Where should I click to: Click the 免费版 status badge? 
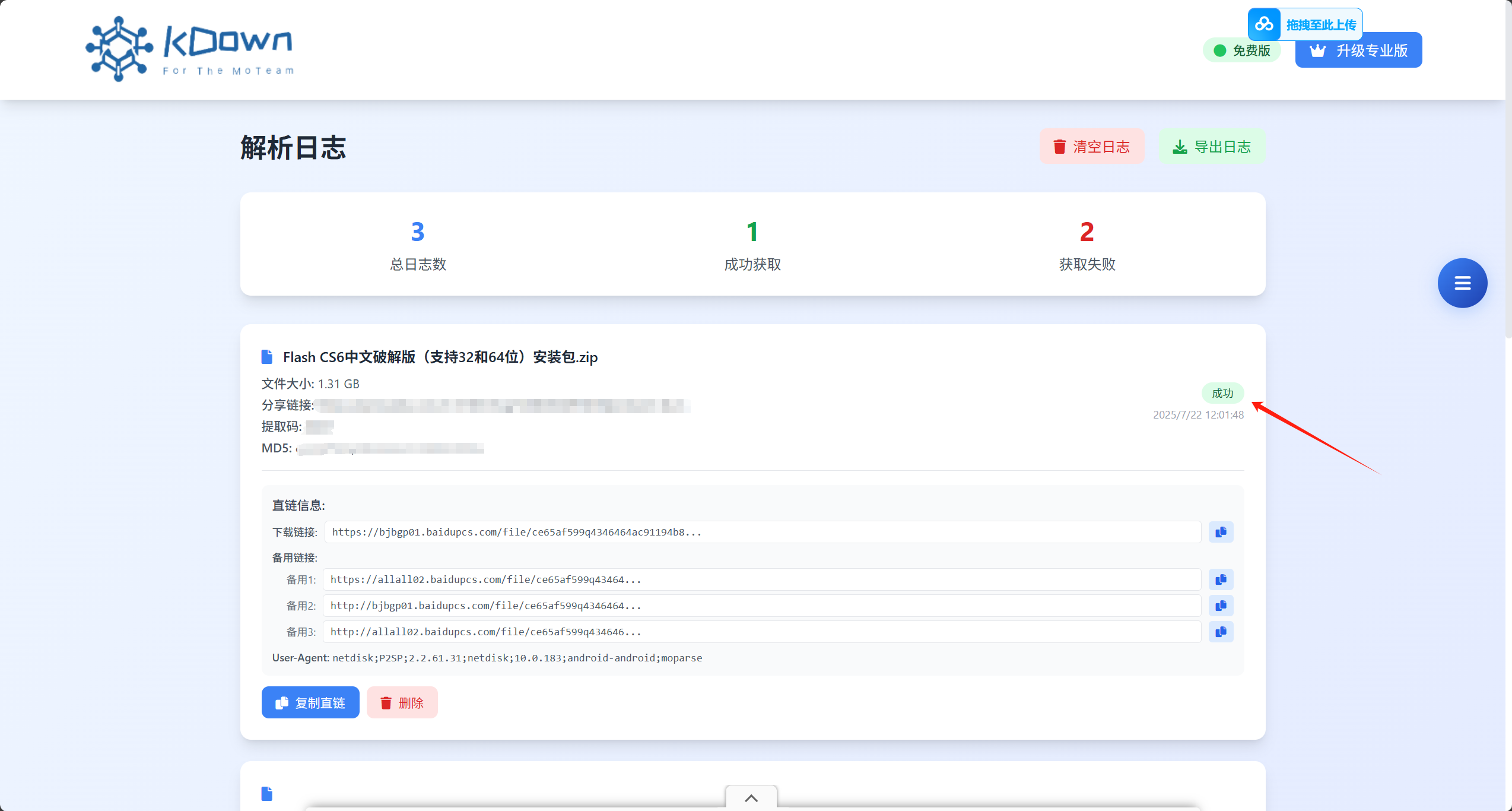1241,51
